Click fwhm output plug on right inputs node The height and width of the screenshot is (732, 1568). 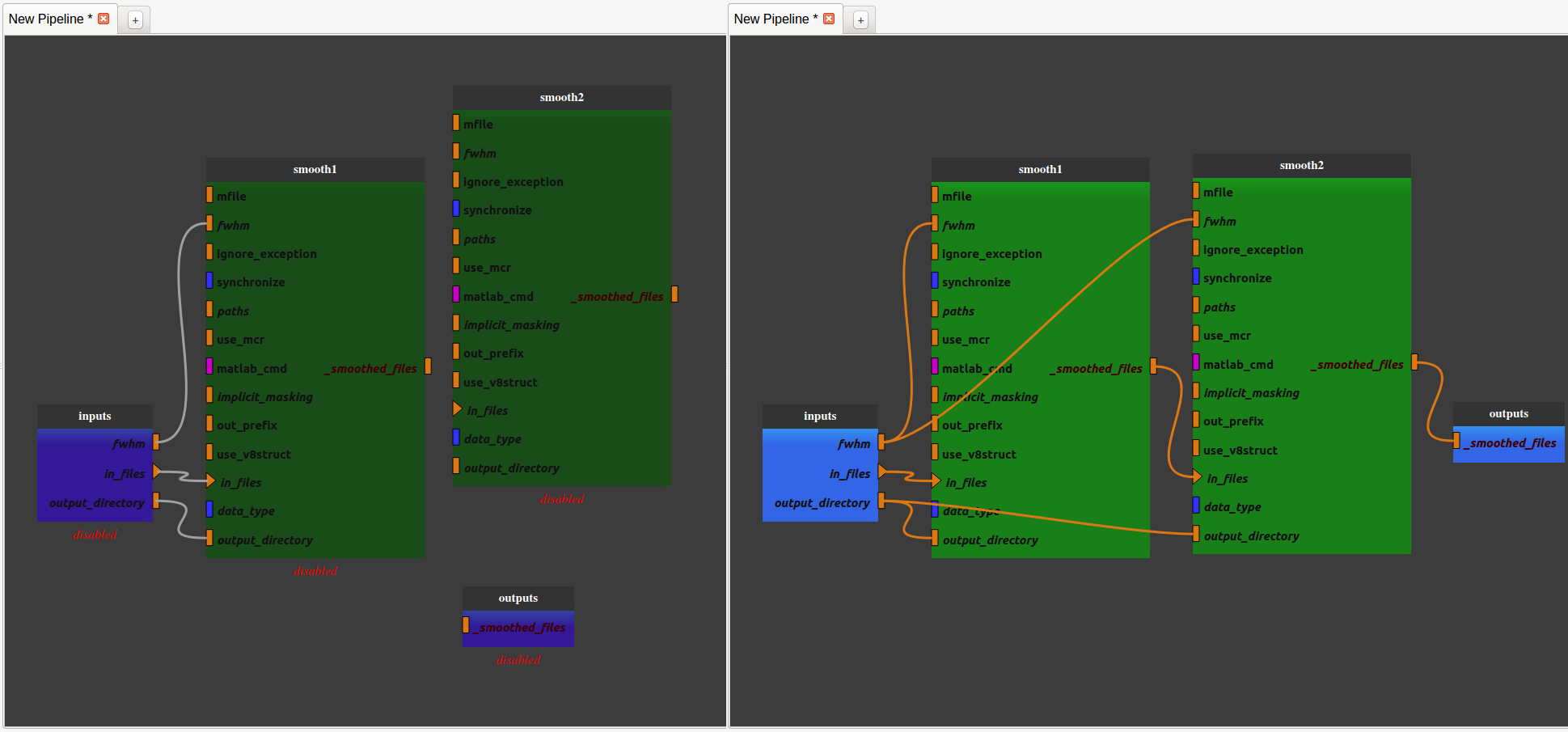[x=881, y=442]
